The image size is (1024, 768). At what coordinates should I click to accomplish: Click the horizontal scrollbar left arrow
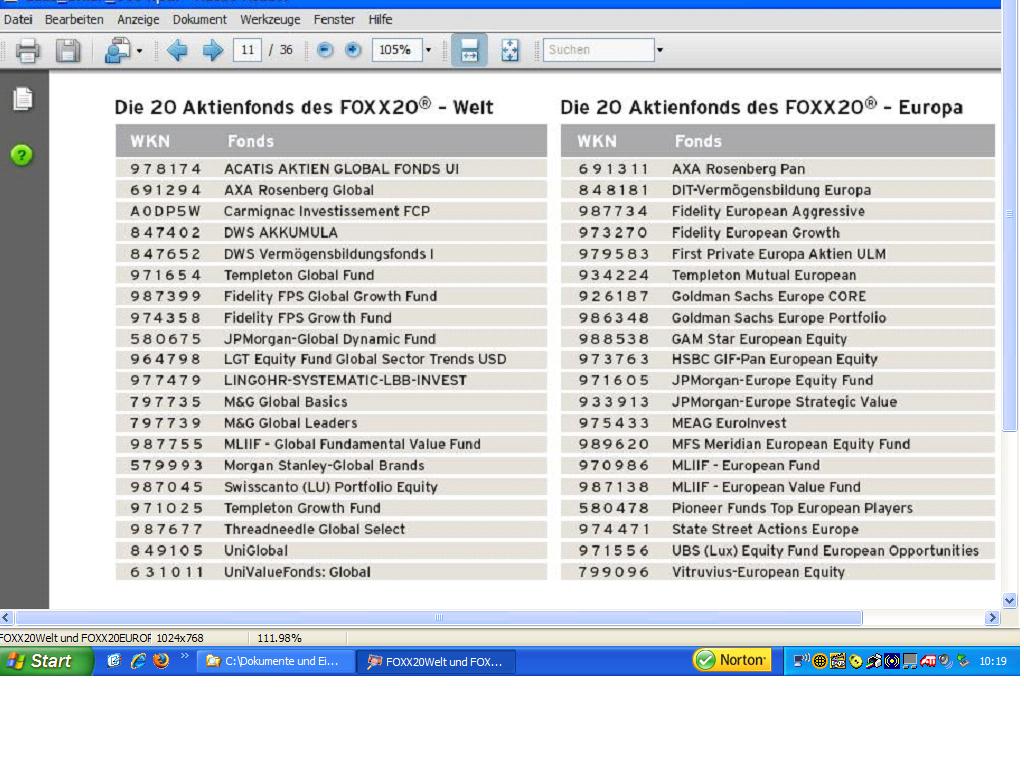click(6, 617)
